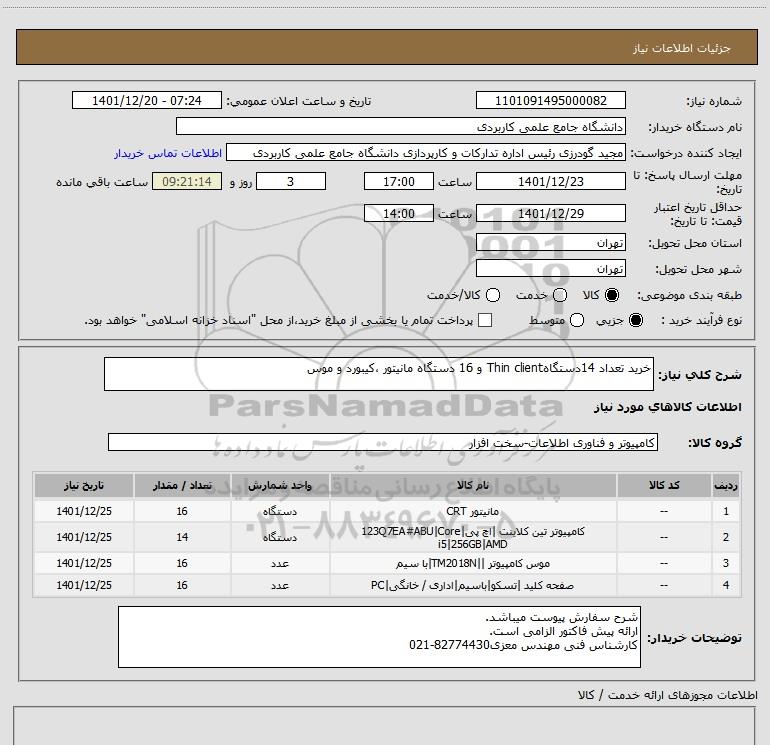The width and height of the screenshot is (770, 745).
Task: Click the days remaining field showing 3
Action: coord(291,181)
